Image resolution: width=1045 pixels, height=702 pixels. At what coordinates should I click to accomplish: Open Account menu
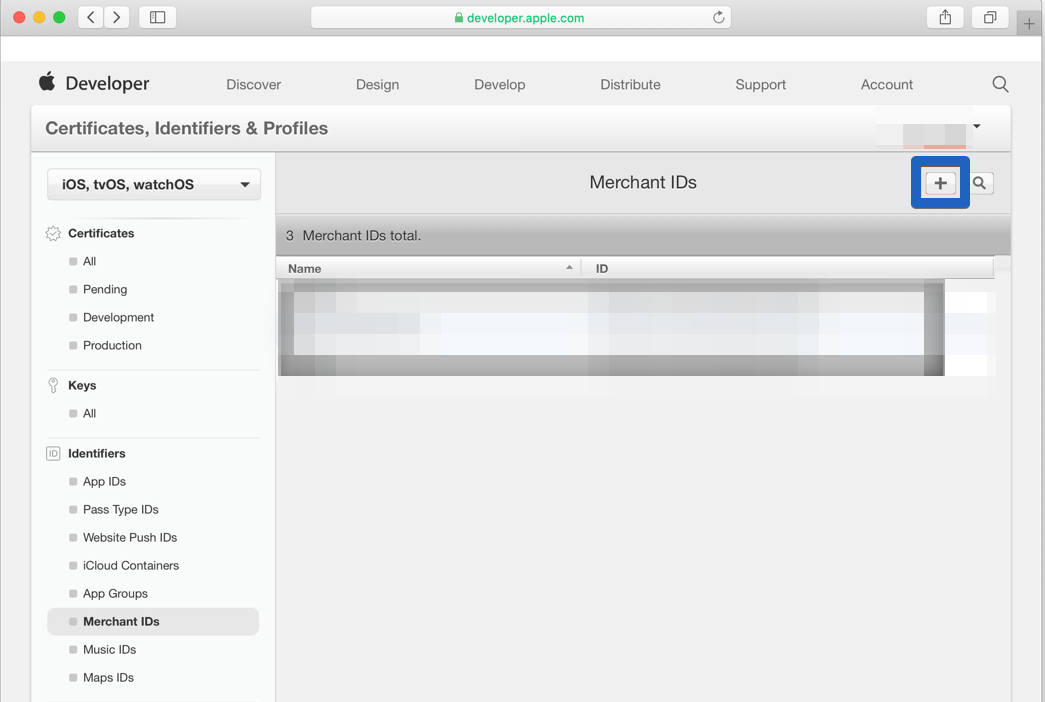[886, 85]
